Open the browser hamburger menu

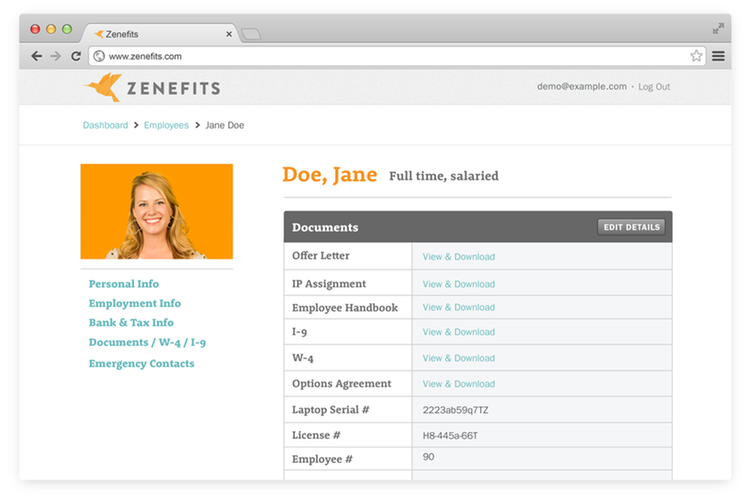[x=718, y=56]
